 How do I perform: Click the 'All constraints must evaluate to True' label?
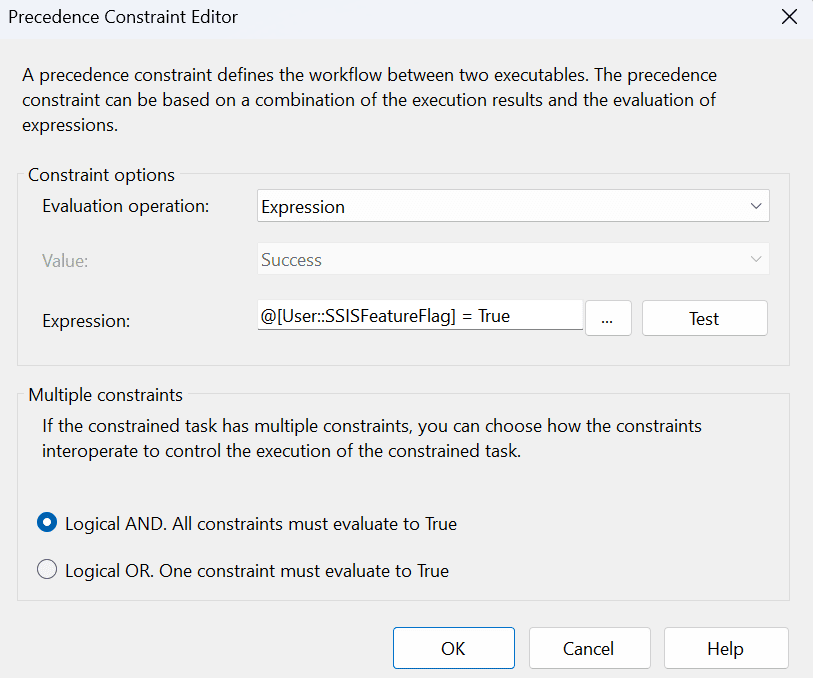[x=314, y=524]
